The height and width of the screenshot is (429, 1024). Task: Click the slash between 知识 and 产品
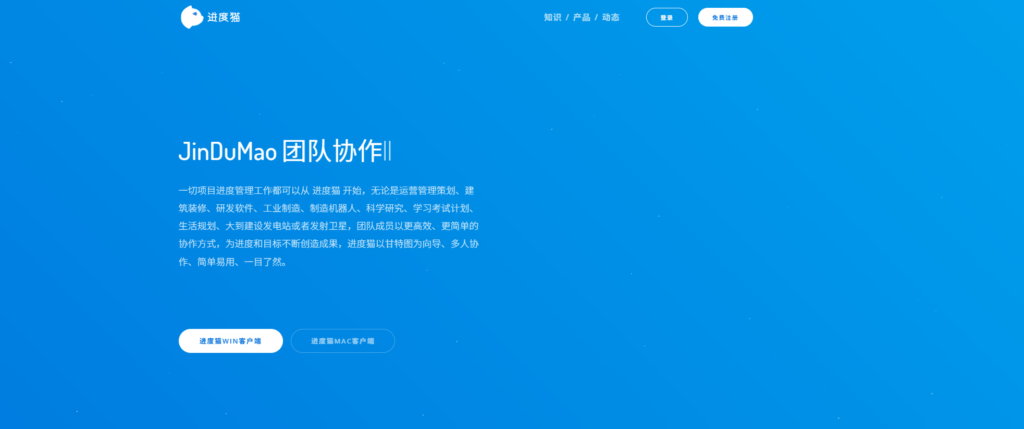pos(567,17)
